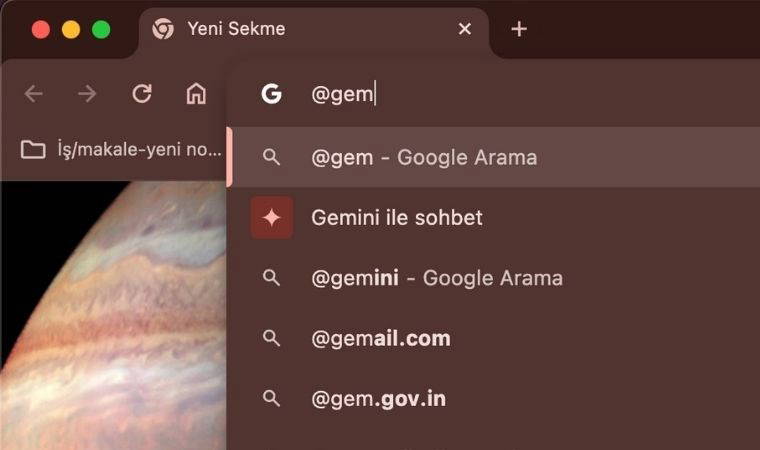Image resolution: width=760 pixels, height=450 pixels.
Task: Click the Jupiter background image
Action: click(x=110, y=320)
